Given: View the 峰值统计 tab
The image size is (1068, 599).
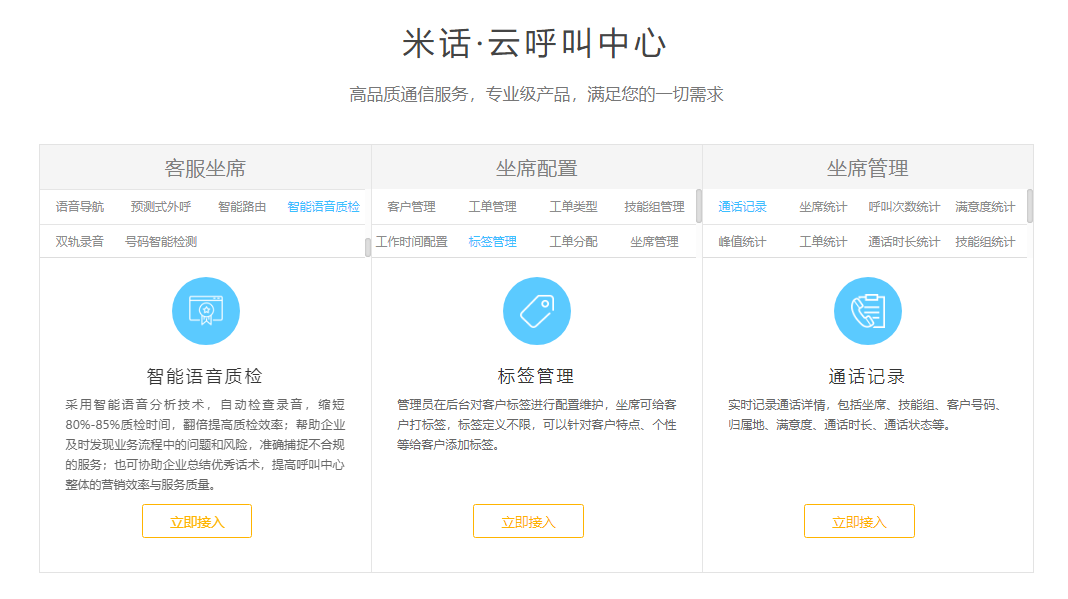Looking at the screenshot, I should (x=742, y=241).
